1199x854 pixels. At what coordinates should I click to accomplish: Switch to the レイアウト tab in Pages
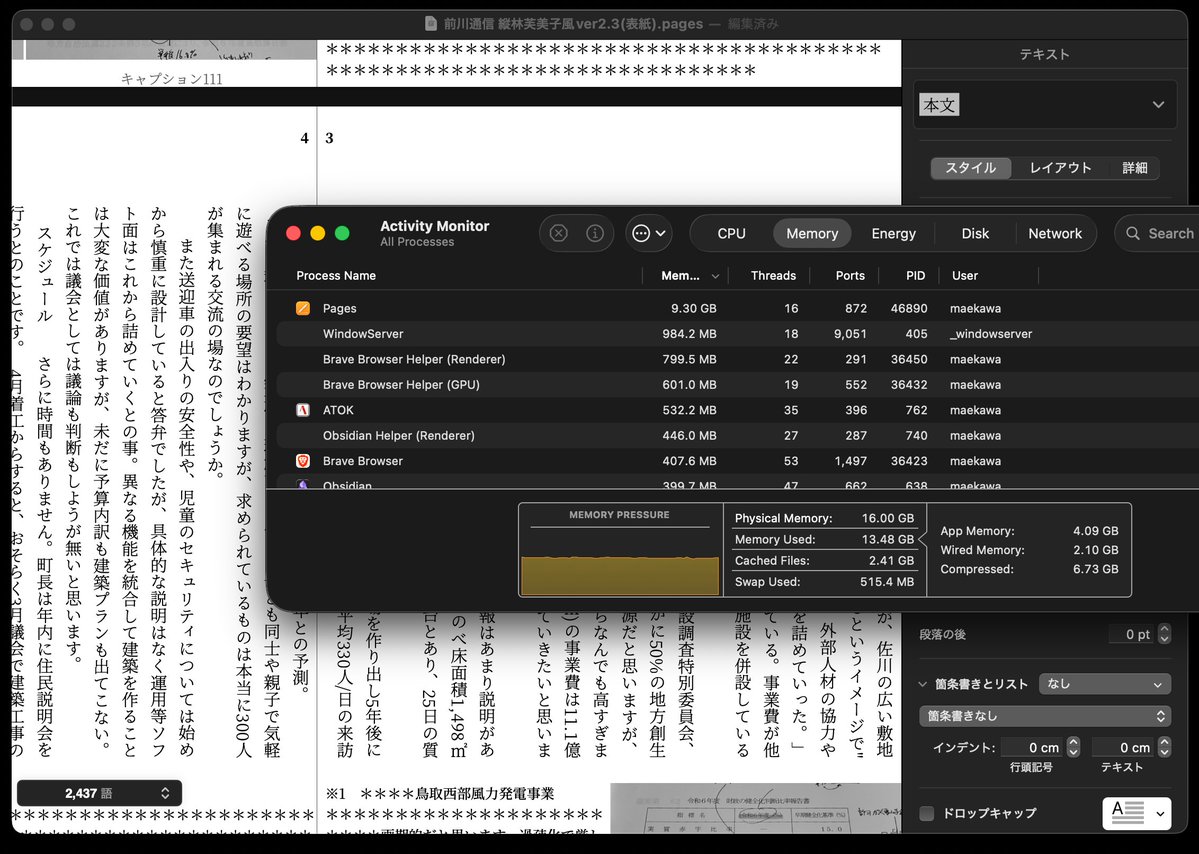(x=1060, y=168)
